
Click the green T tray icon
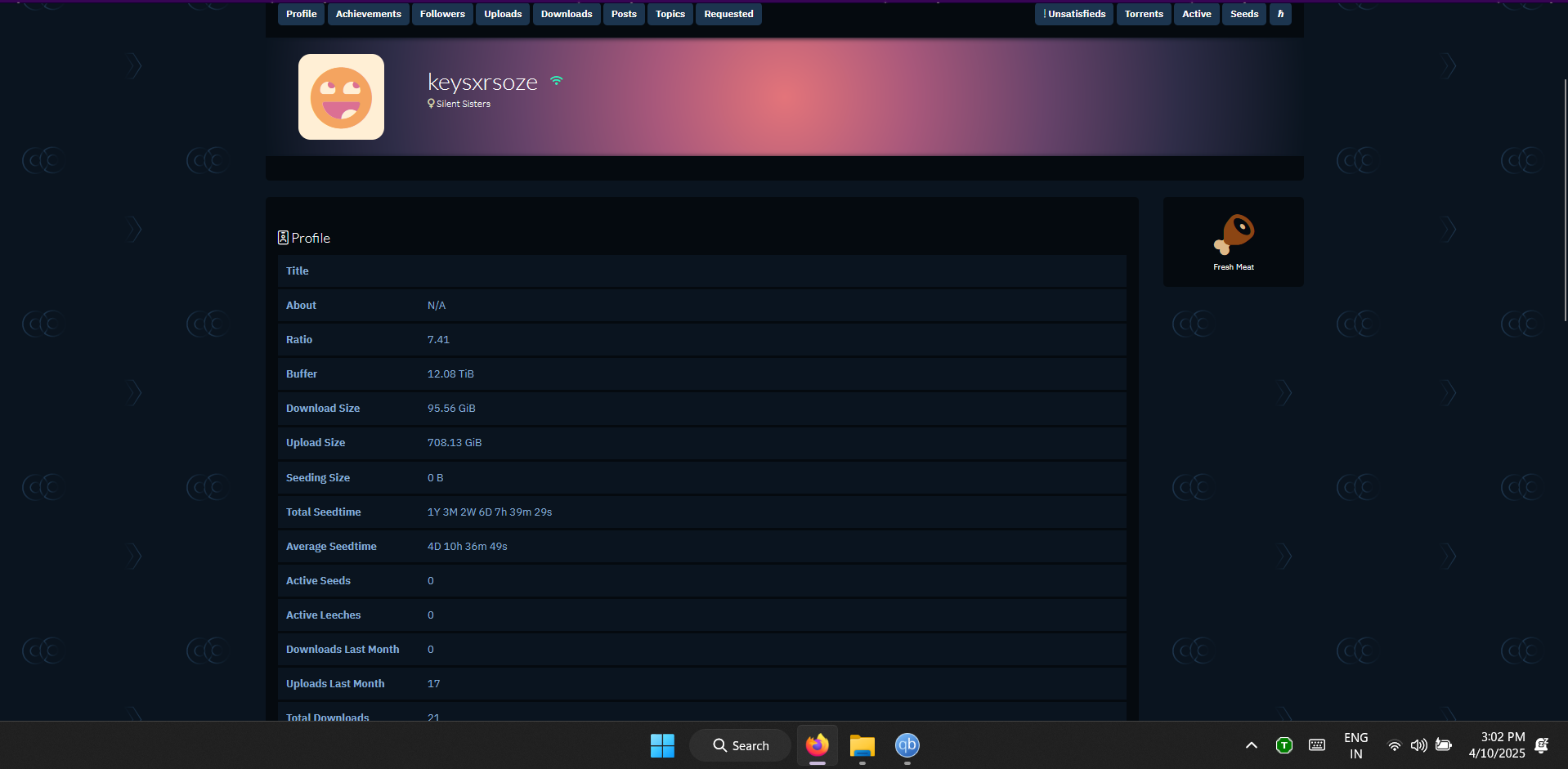tap(1284, 745)
